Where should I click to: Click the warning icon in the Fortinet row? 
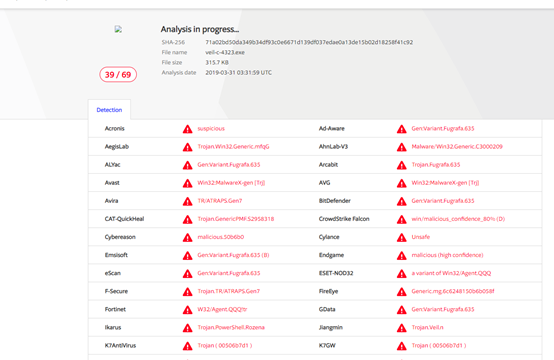(x=188, y=310)
